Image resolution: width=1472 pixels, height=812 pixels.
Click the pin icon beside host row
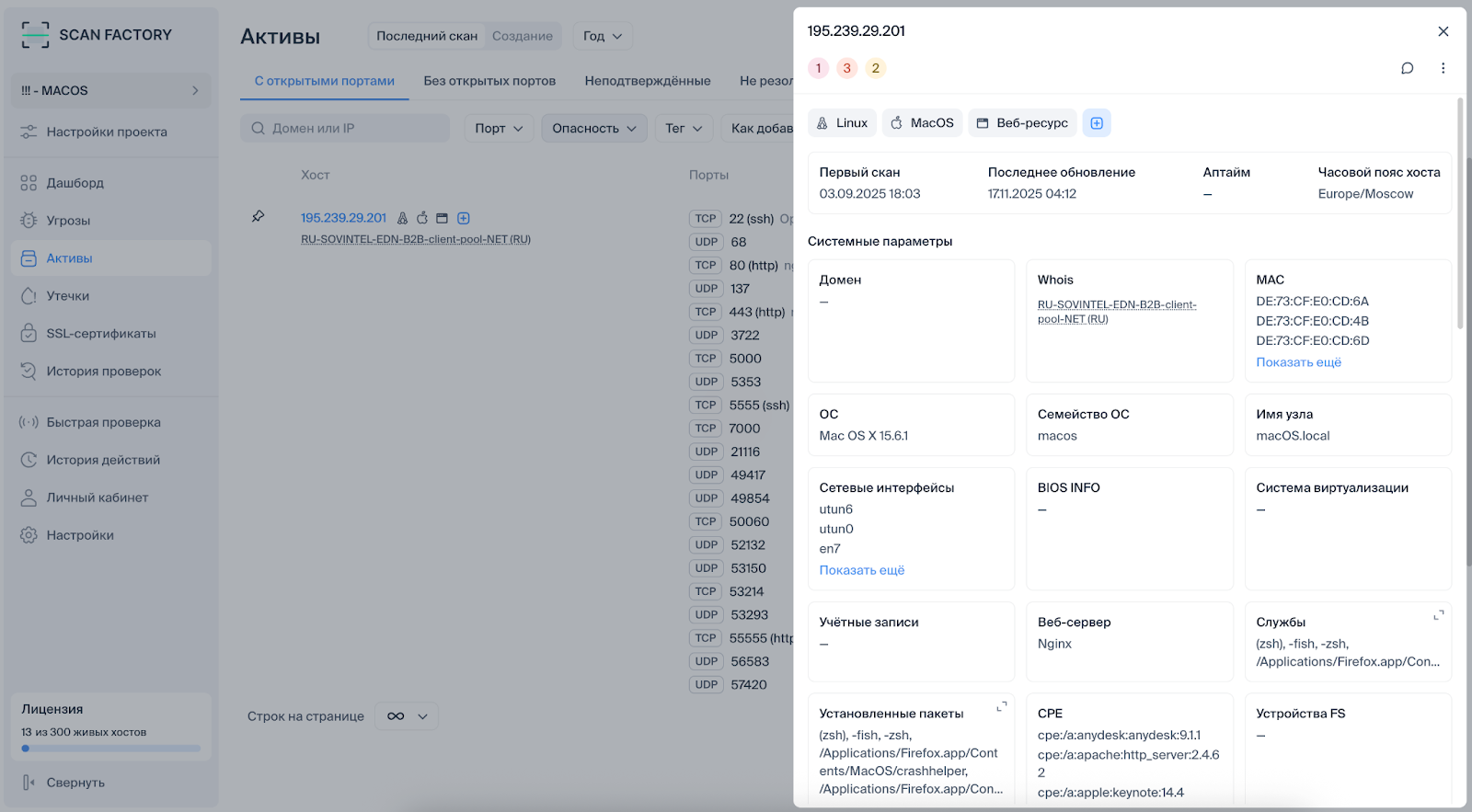(x=259, y=217)
